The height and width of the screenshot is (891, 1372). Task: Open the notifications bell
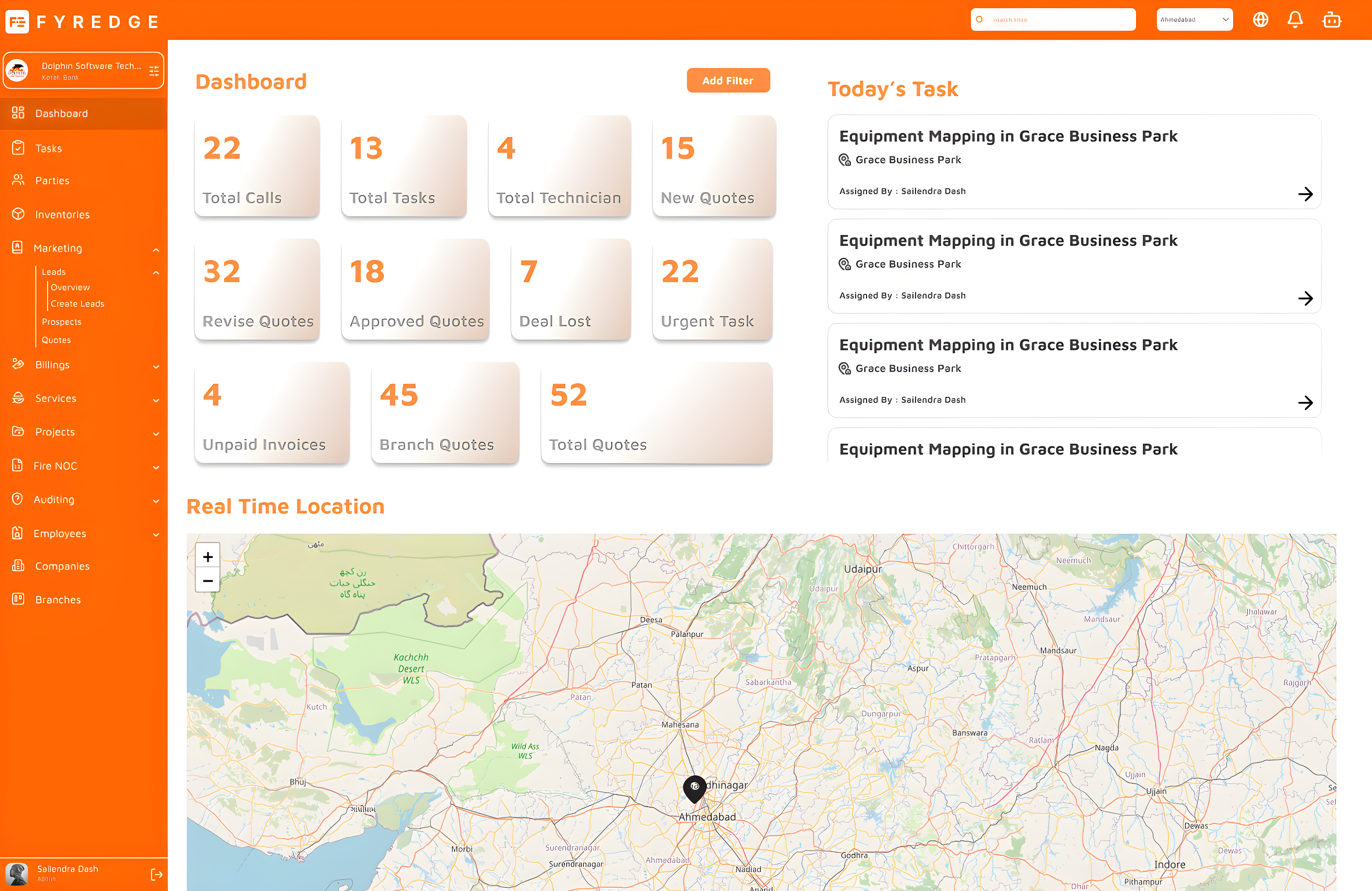click(1295, 20)
